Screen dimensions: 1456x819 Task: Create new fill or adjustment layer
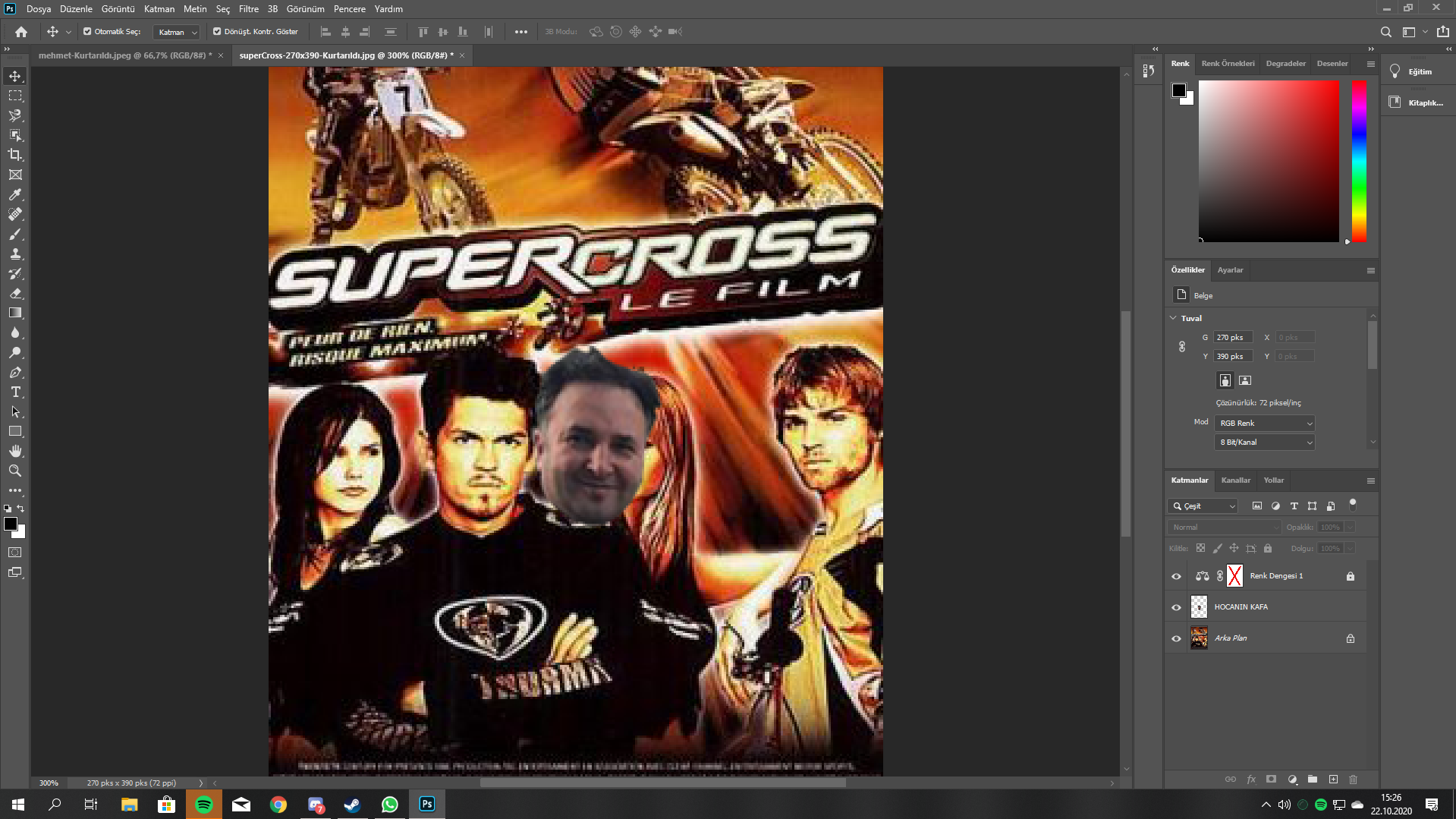pyautogui.click(x=1292, y=780)
